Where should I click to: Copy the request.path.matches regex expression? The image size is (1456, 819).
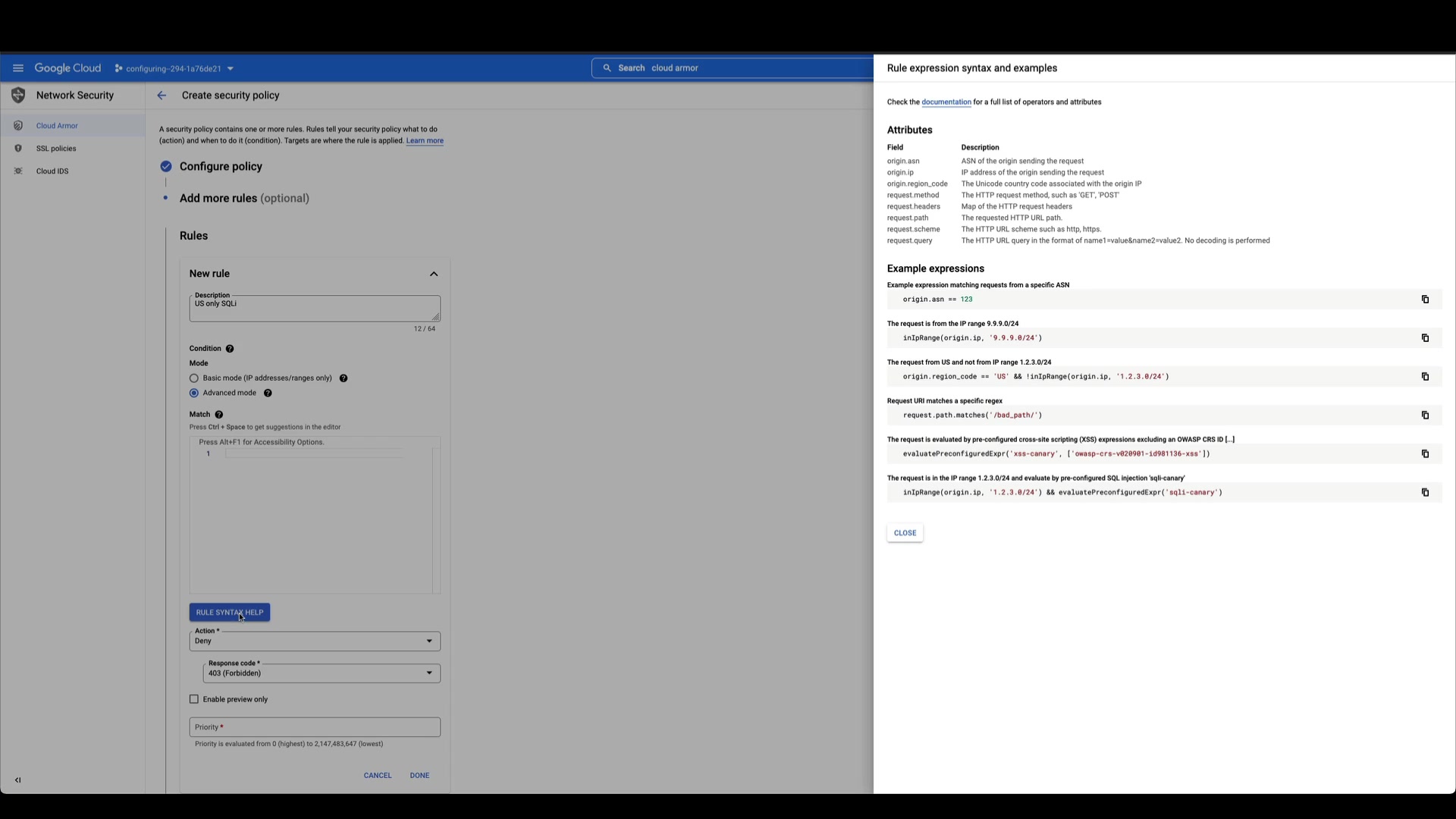pos(1425,416)
